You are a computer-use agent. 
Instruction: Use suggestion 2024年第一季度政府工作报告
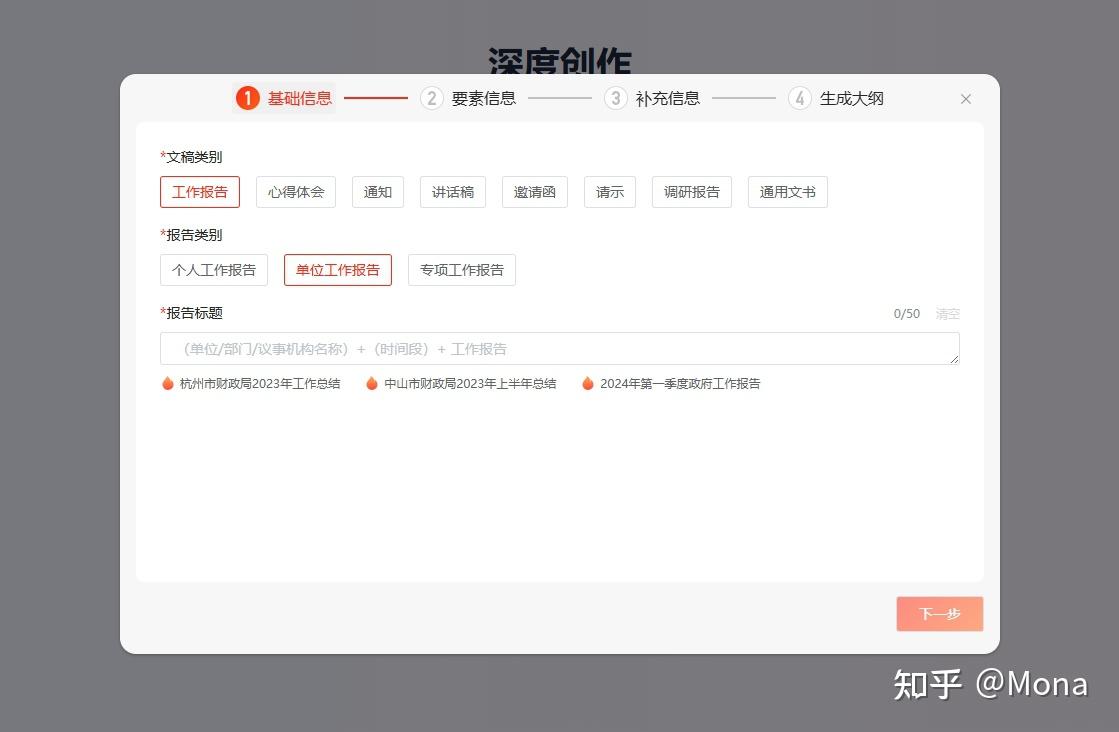tap(680, 384)
